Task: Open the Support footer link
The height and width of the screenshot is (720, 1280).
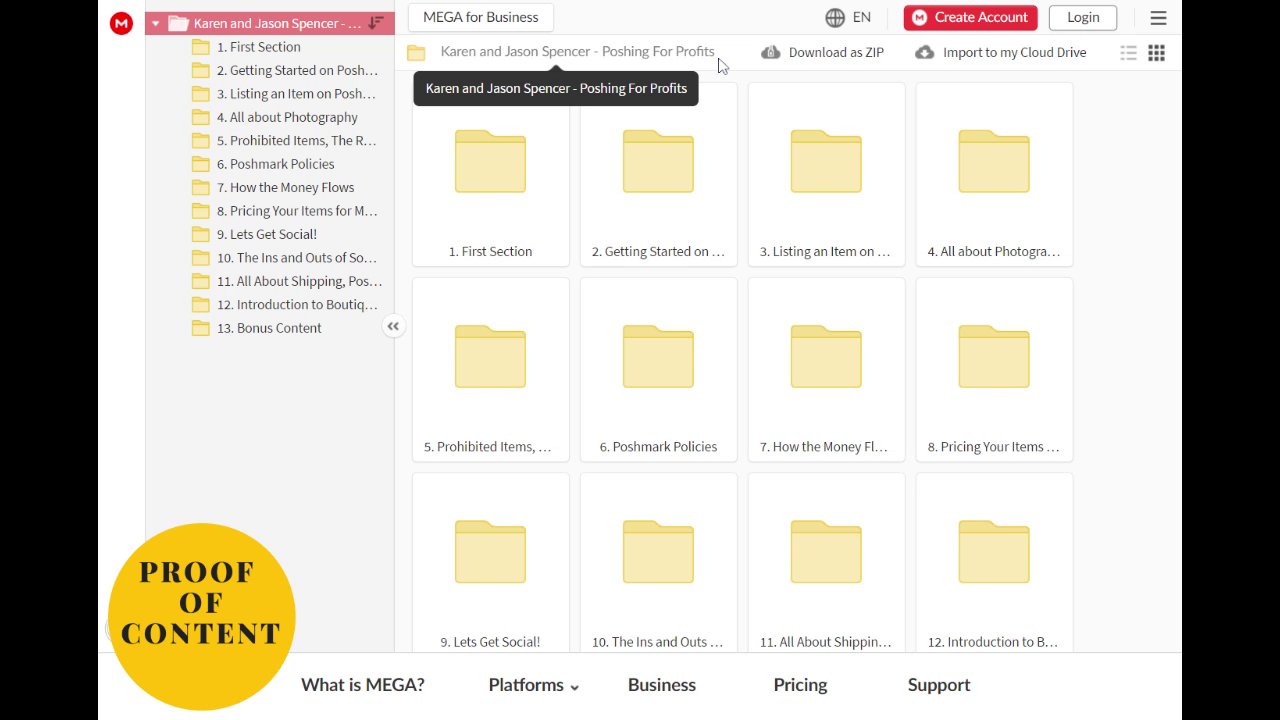Action: coord(939,685)
